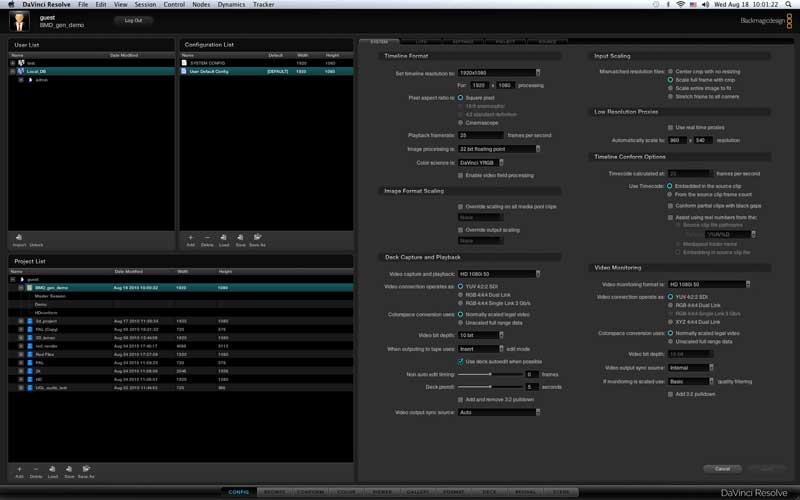Viewport: 800px width, 500px height.
Task: Open the Session menu
Action: [145, 4]
